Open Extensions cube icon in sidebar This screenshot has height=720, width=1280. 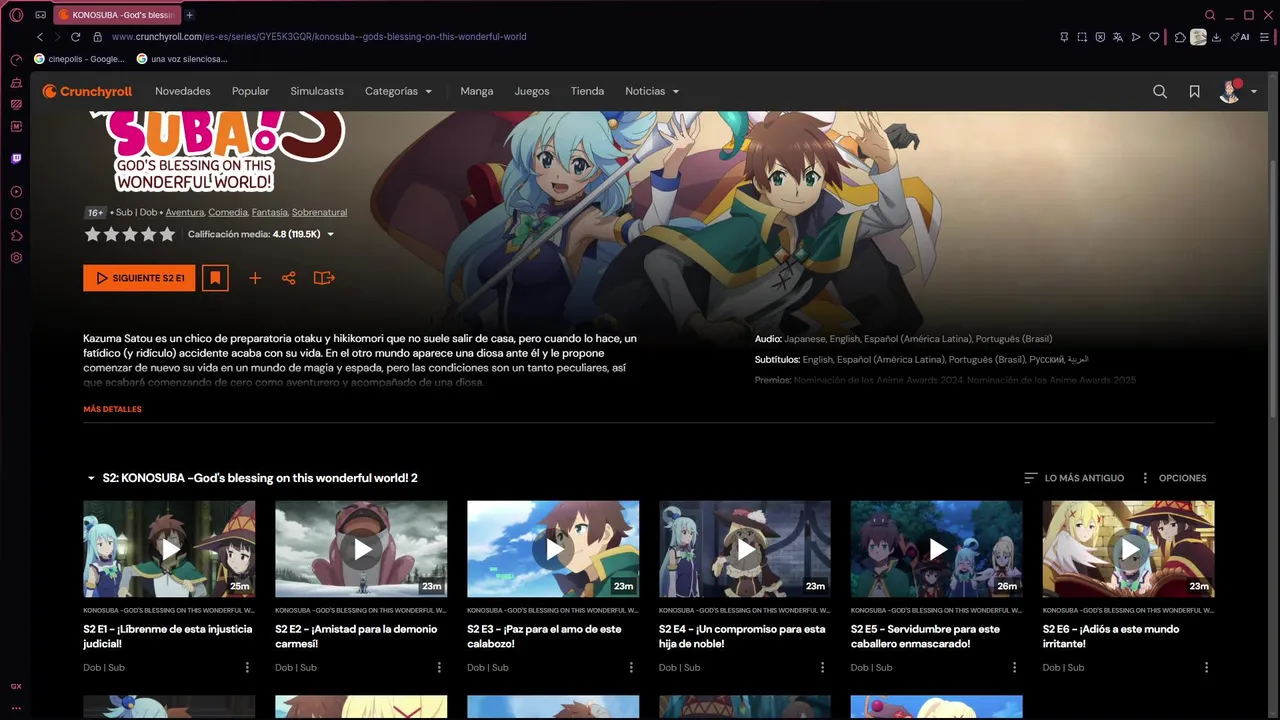pyautogui.click(x=16, y=236)
